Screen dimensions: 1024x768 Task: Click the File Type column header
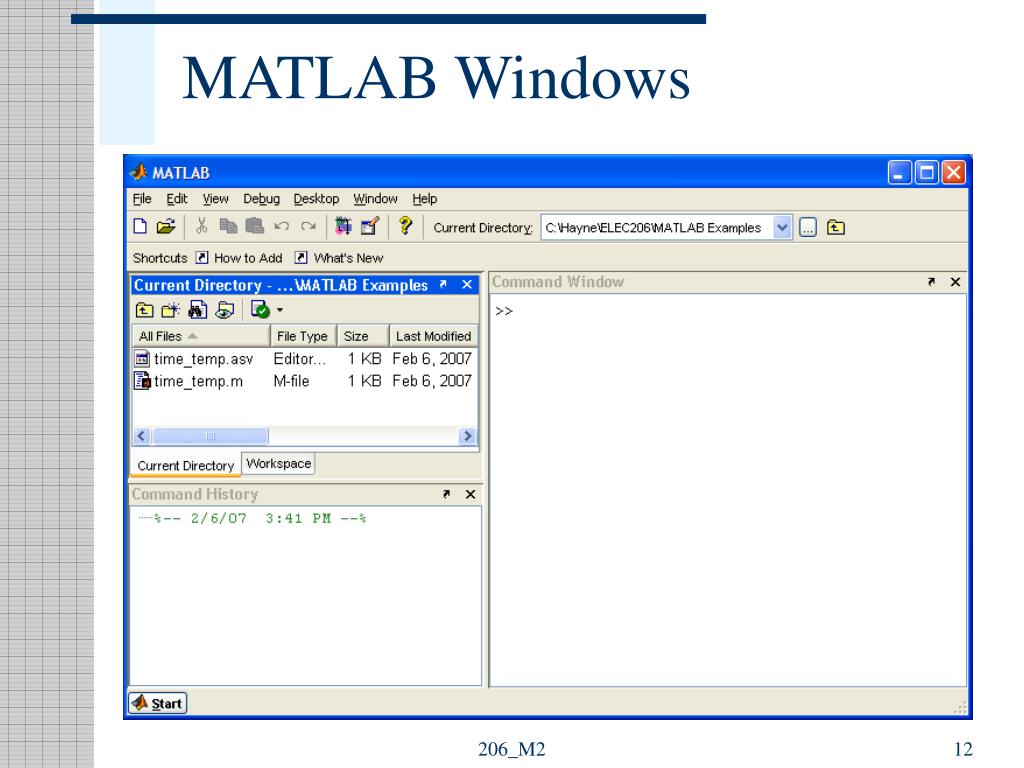[x=303, y=336]
